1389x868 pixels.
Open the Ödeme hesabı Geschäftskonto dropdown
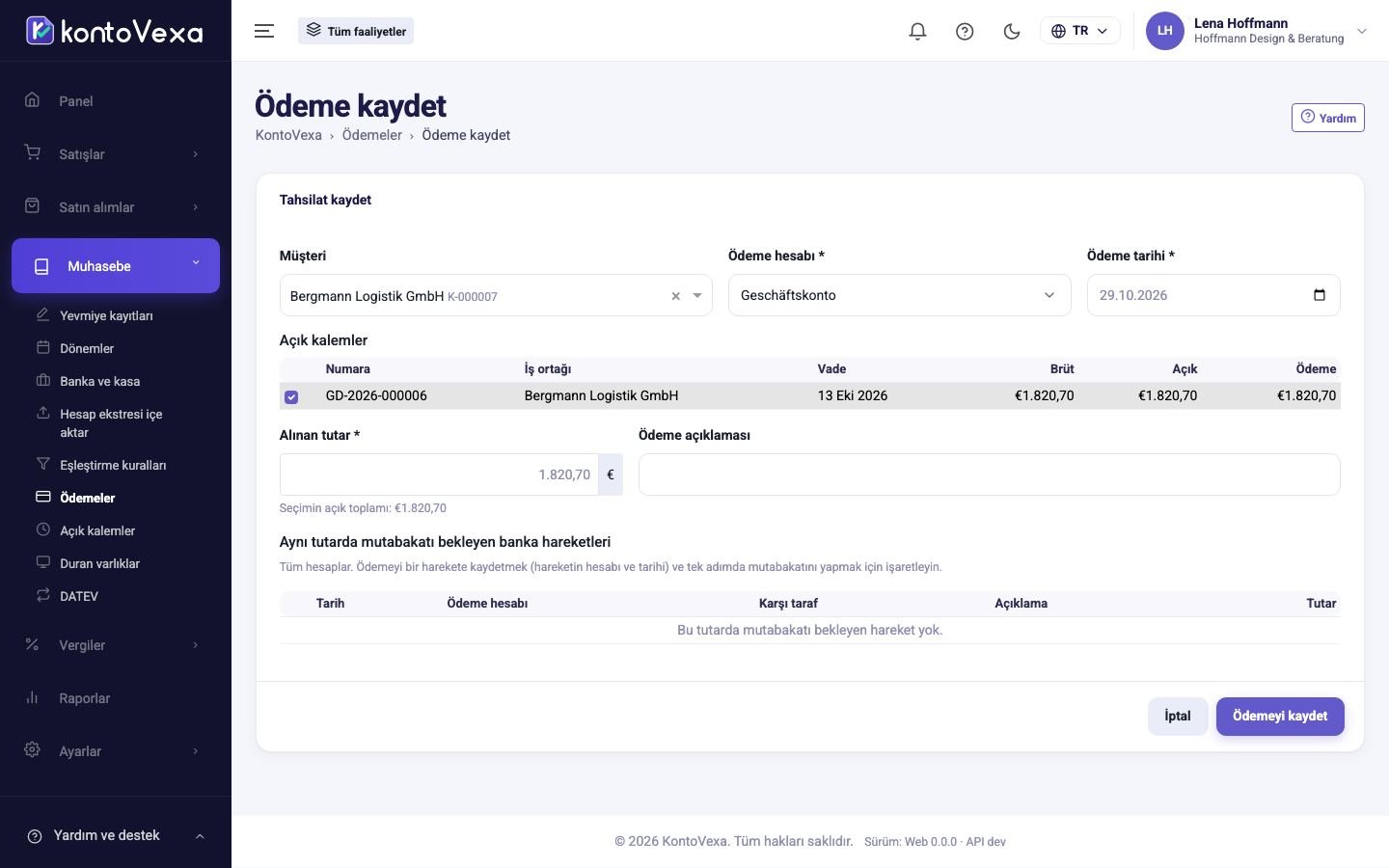point(899,295)
